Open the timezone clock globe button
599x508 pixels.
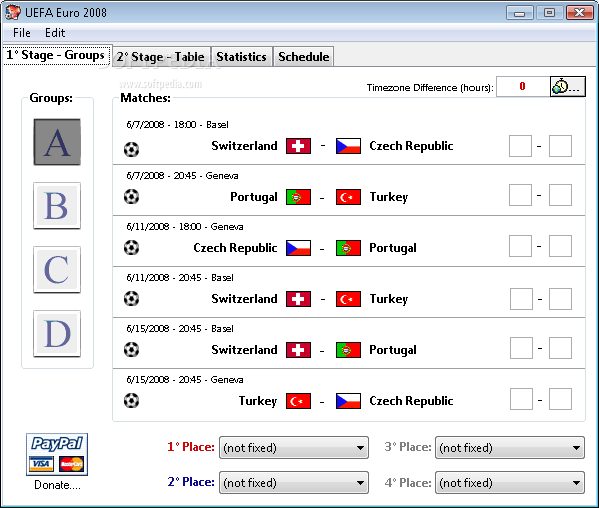click(567, 86)
